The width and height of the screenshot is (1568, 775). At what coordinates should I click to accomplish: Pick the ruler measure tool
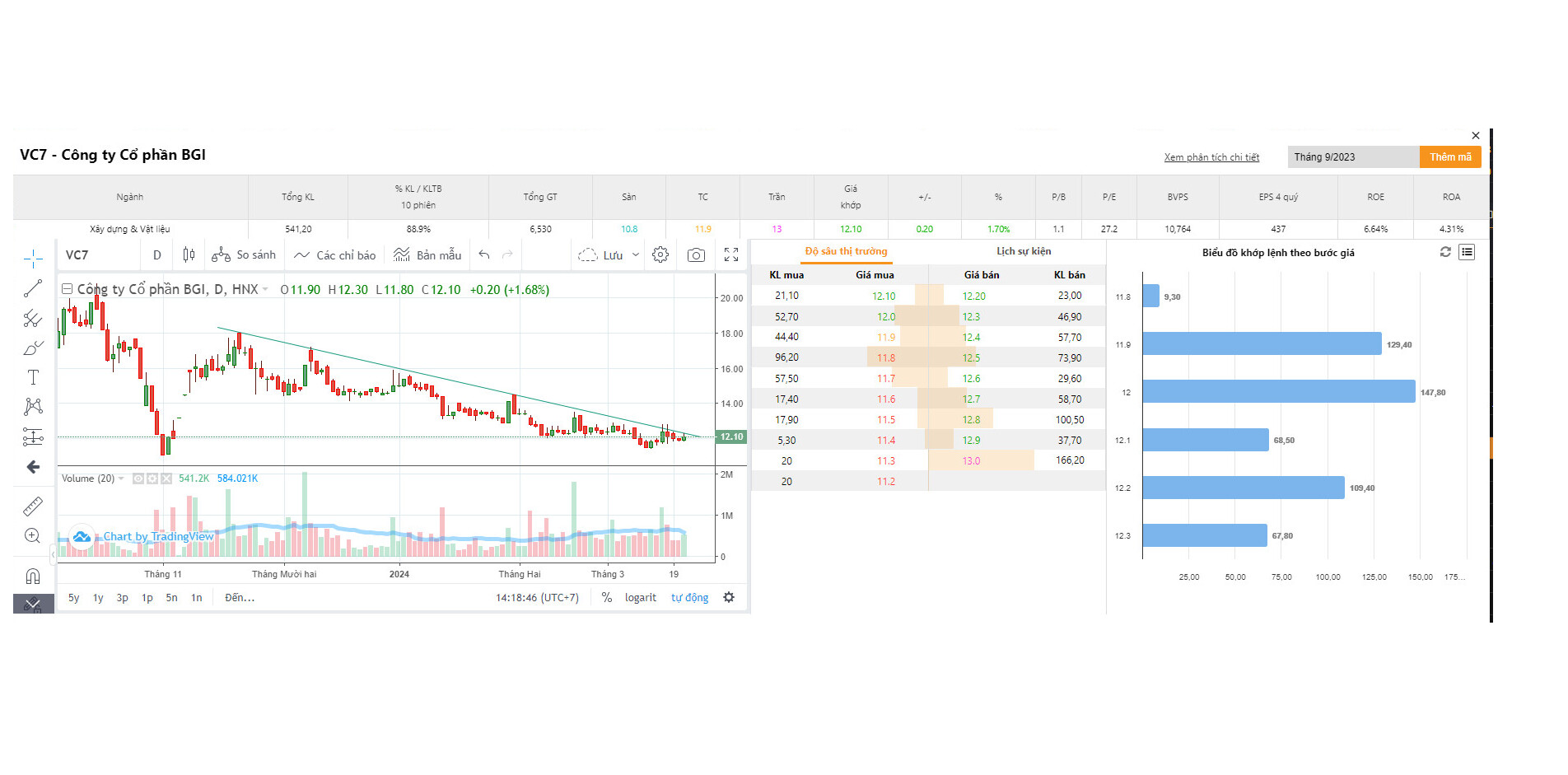[x=33, y=506]
